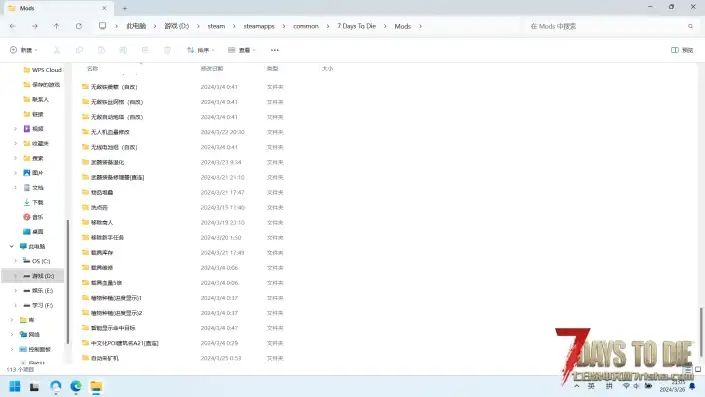Image resolution: width=705 pixels, height=397 pixels.
Task: Navigate to 游戏 (D:) in the breadcrumb
Action: click(177, 26)
